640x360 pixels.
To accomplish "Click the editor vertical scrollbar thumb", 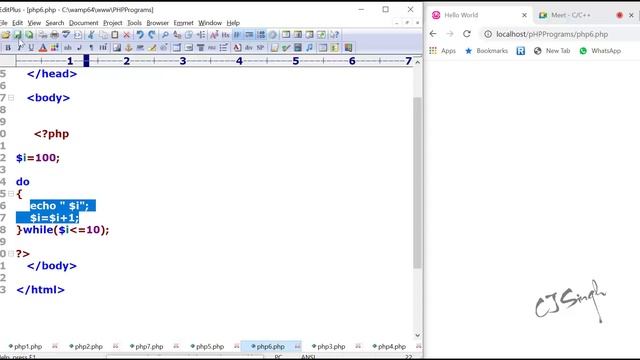I will click(417, 183).
